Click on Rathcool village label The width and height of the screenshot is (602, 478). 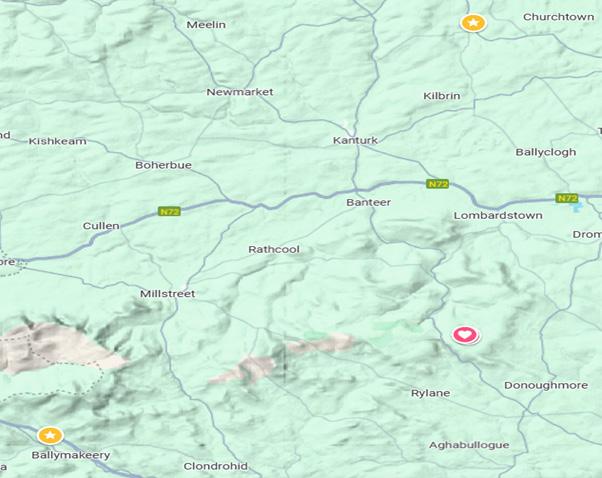274,250
